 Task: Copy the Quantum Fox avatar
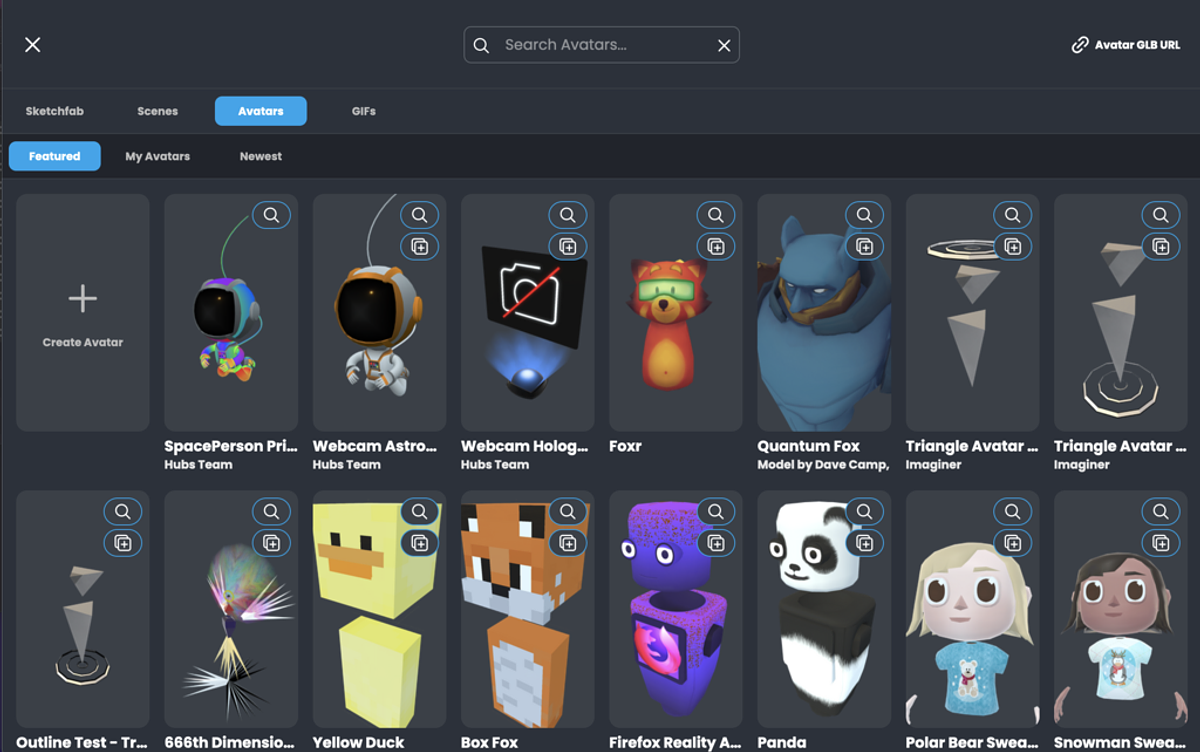864,246
